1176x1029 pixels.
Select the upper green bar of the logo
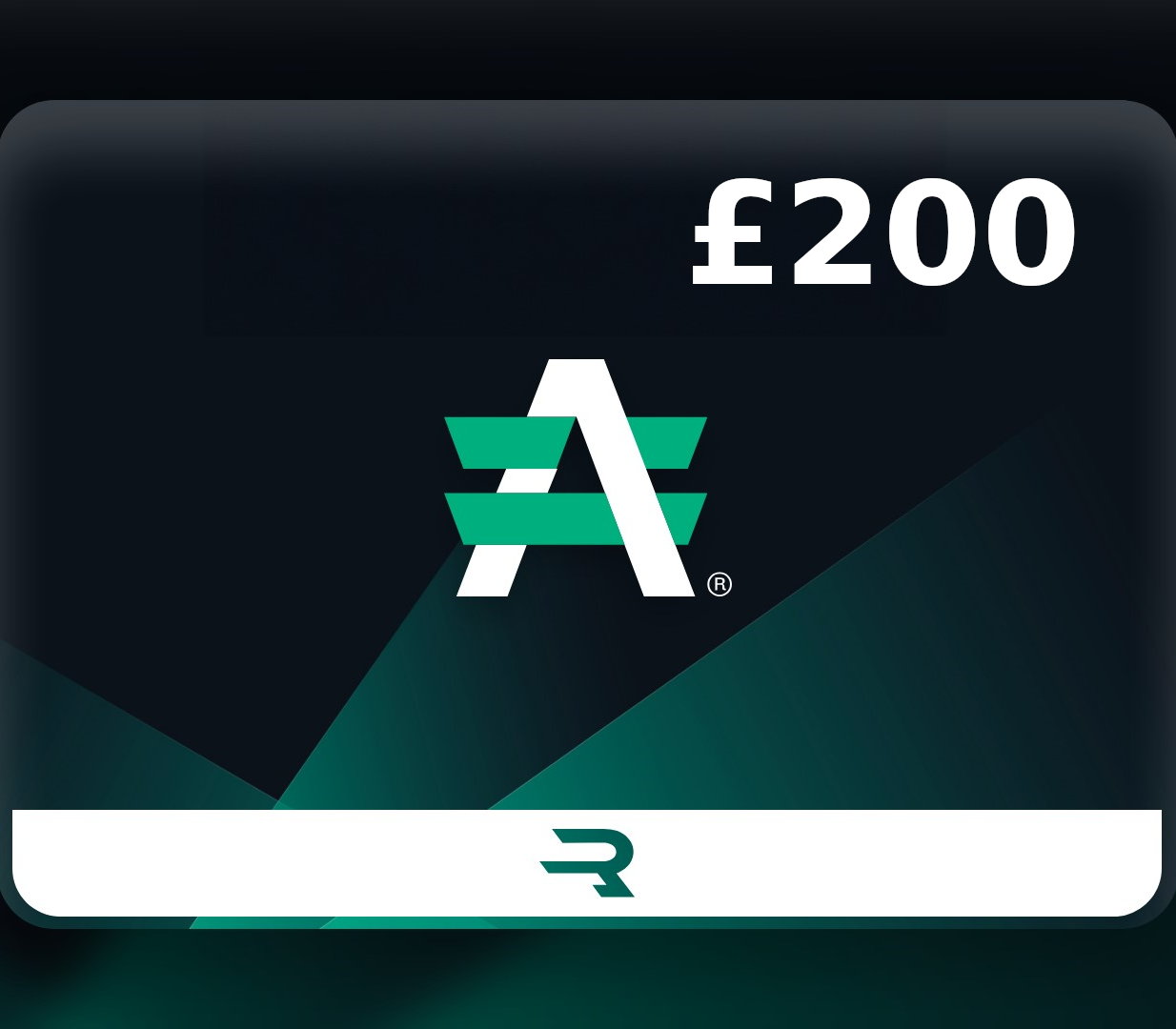[576, 443]
